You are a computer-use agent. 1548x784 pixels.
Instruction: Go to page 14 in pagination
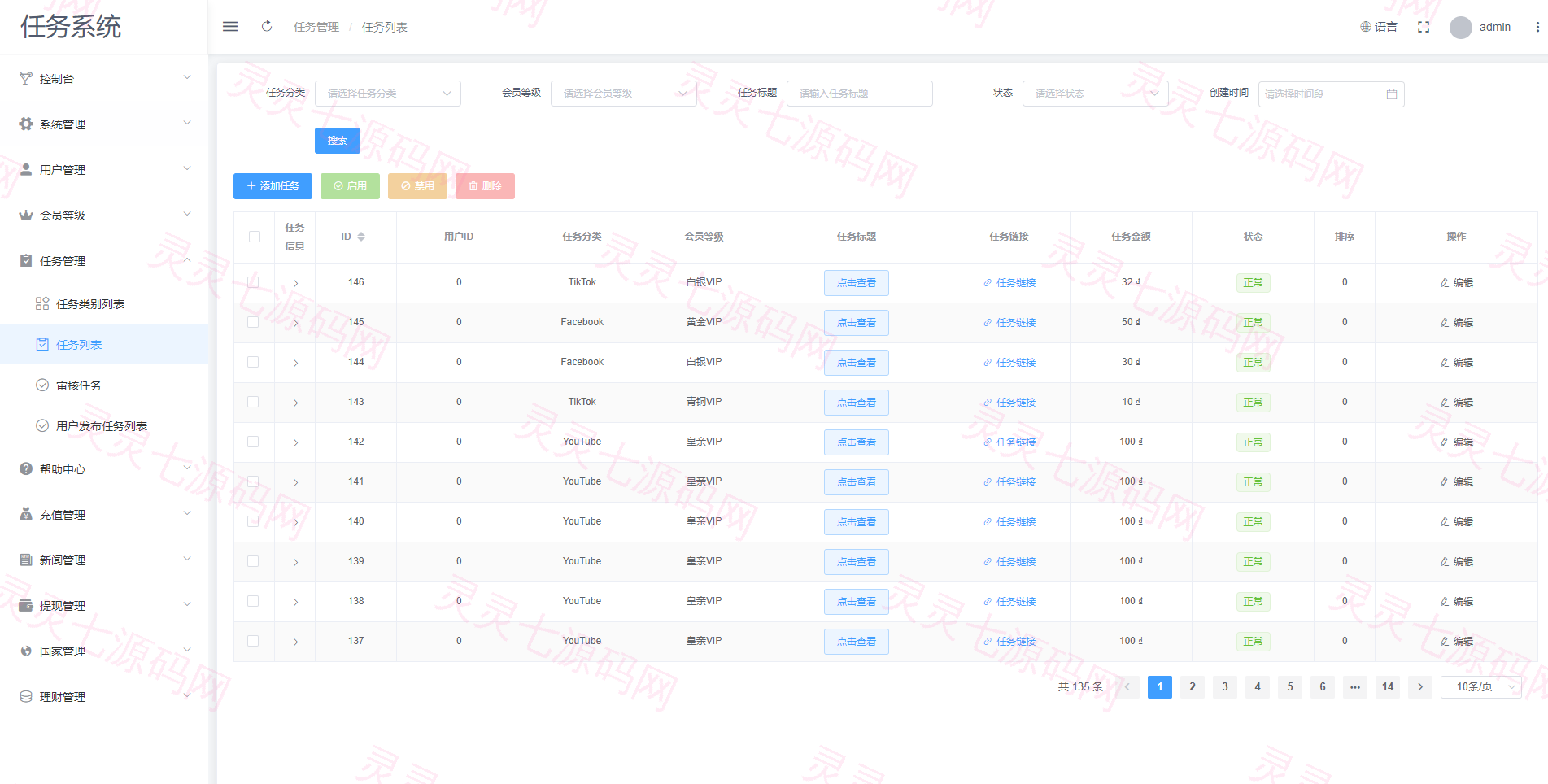click(x=1388, y=687)
